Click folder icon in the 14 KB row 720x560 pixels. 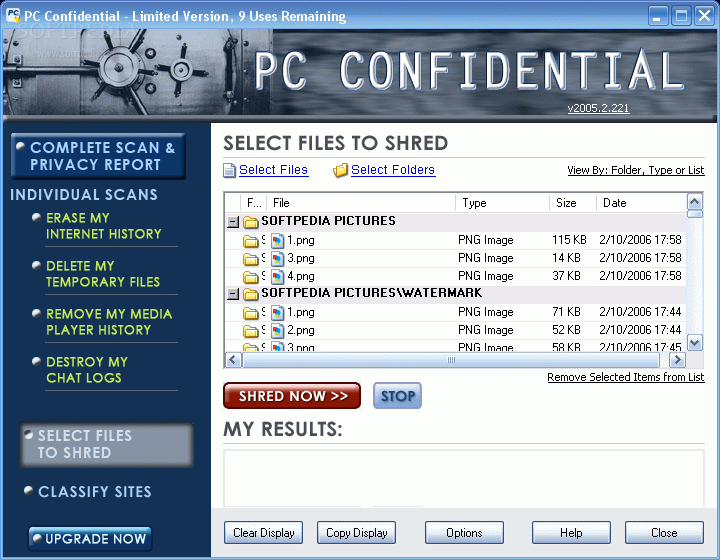[250, 259]
